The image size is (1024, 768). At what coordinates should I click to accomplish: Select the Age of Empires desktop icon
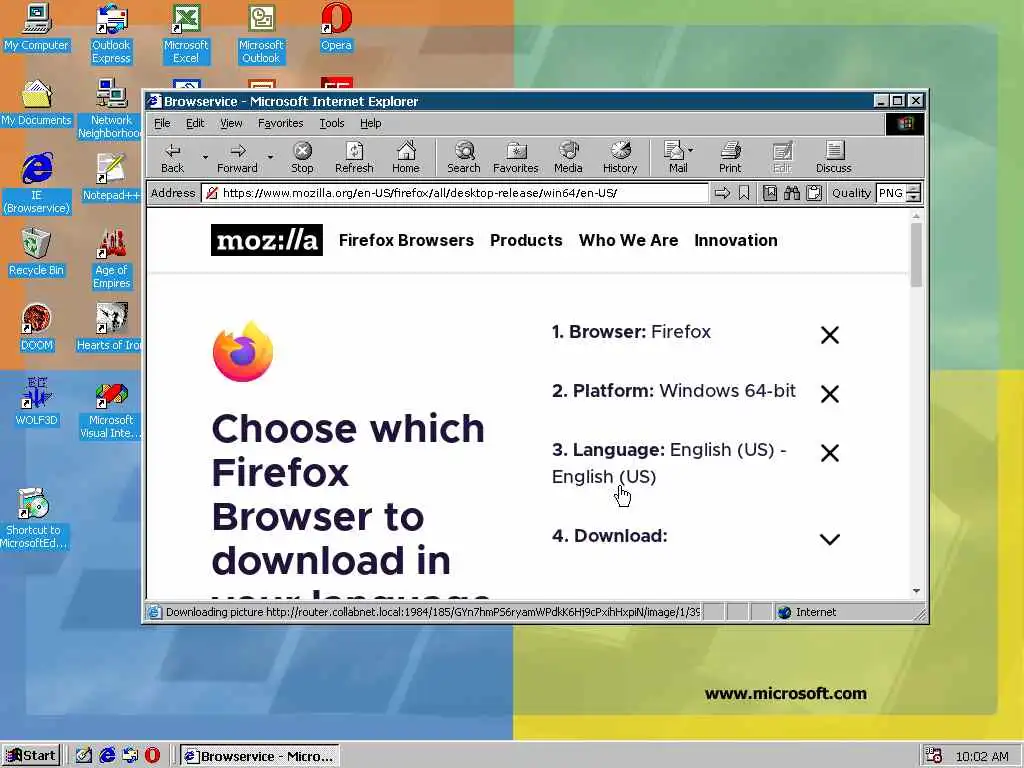[111, 259]
